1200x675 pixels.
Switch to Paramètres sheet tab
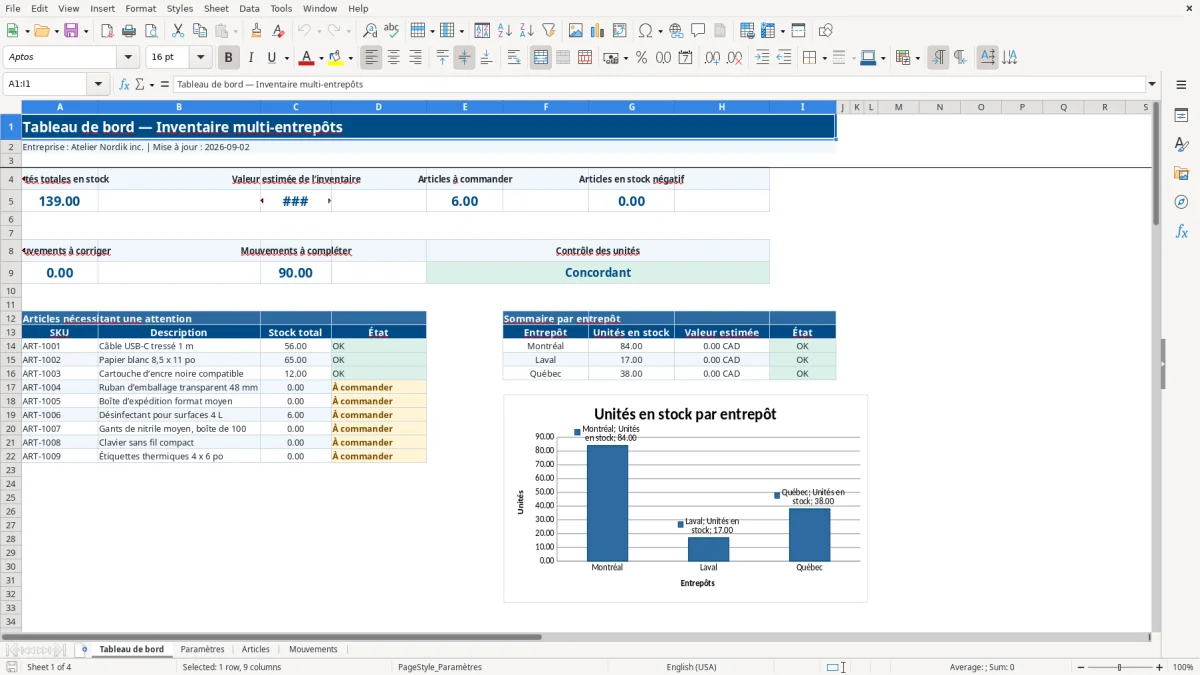tap(202, 649)
